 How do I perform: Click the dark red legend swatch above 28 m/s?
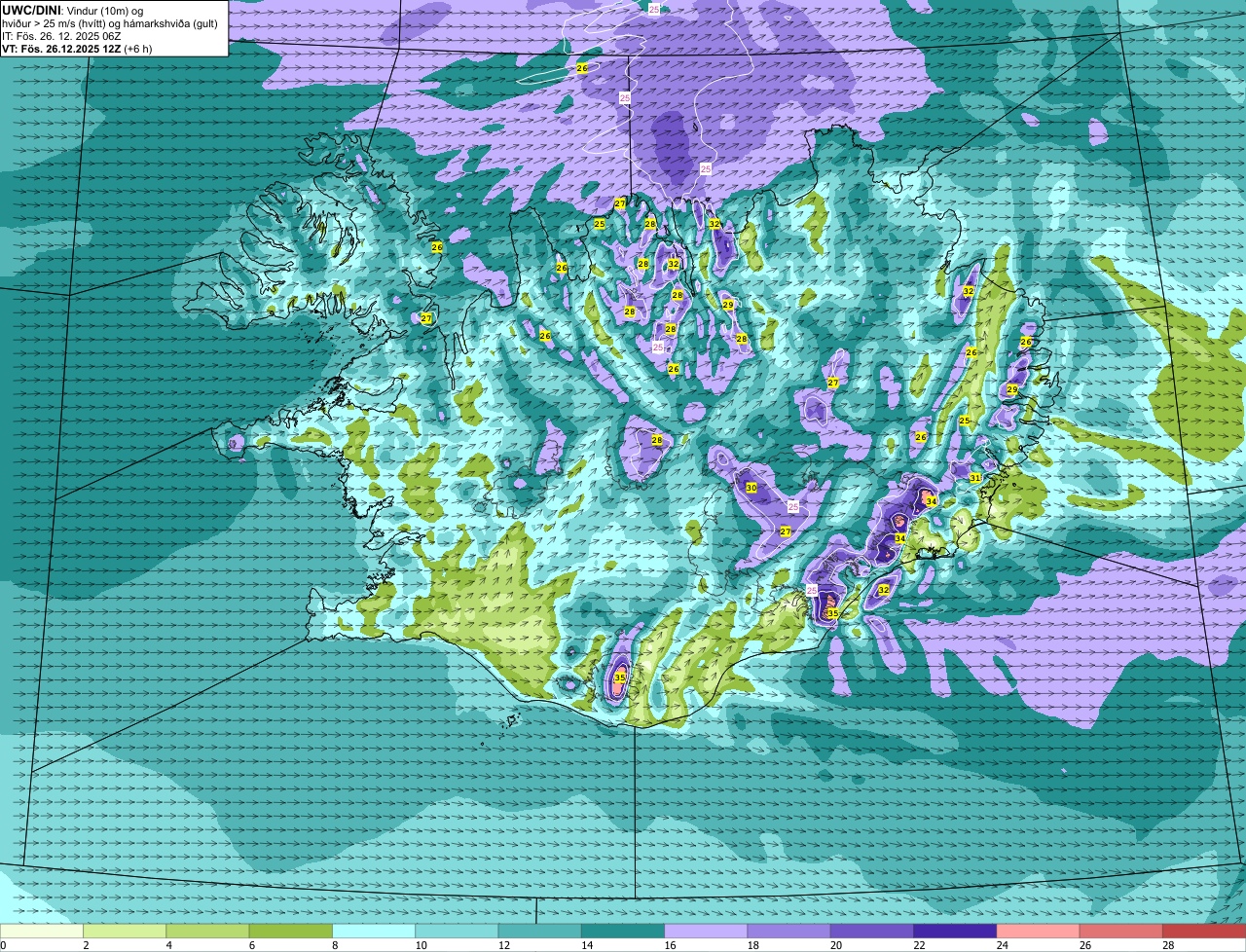click(x=1204, y=932)
